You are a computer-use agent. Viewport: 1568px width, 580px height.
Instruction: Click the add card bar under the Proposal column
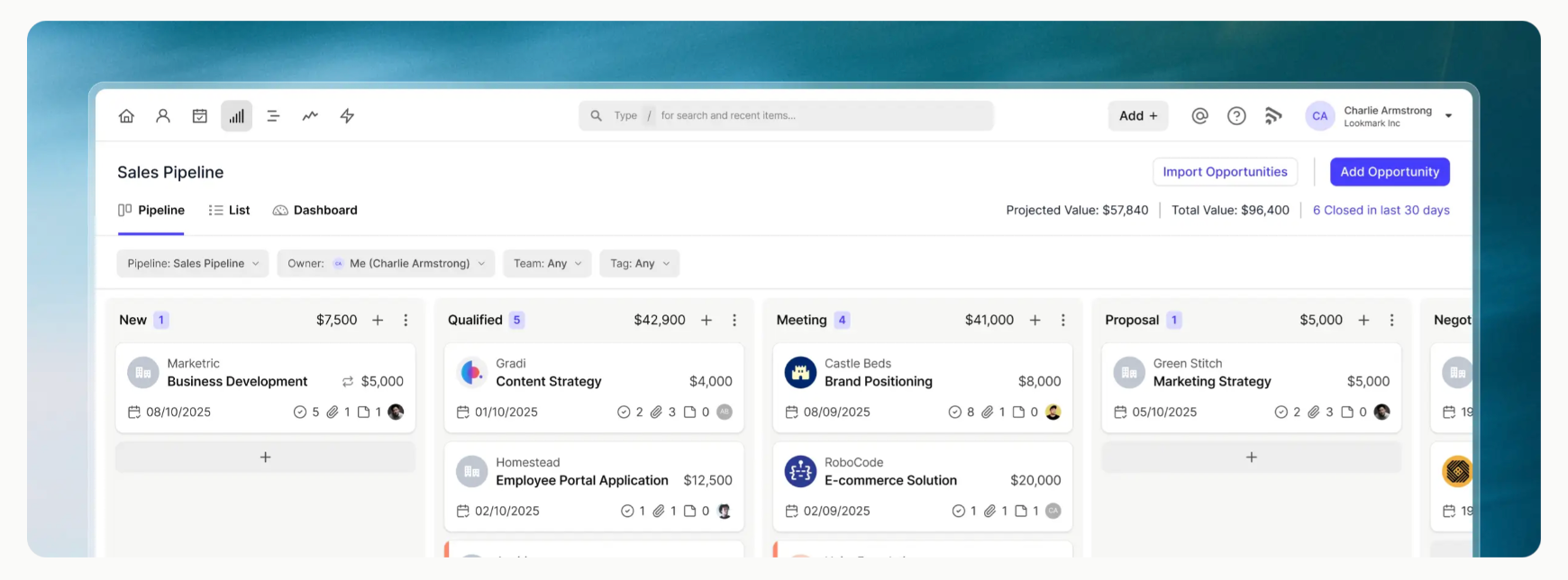tap(1252, 458)
